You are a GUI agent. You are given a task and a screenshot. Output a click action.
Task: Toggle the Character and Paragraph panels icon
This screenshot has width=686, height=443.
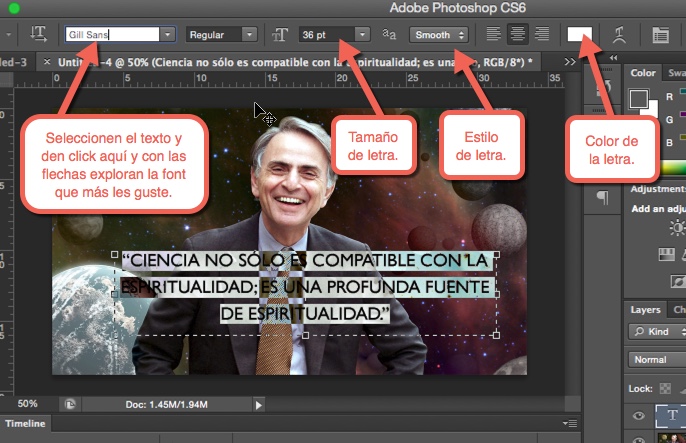click(x=661, y=34)
